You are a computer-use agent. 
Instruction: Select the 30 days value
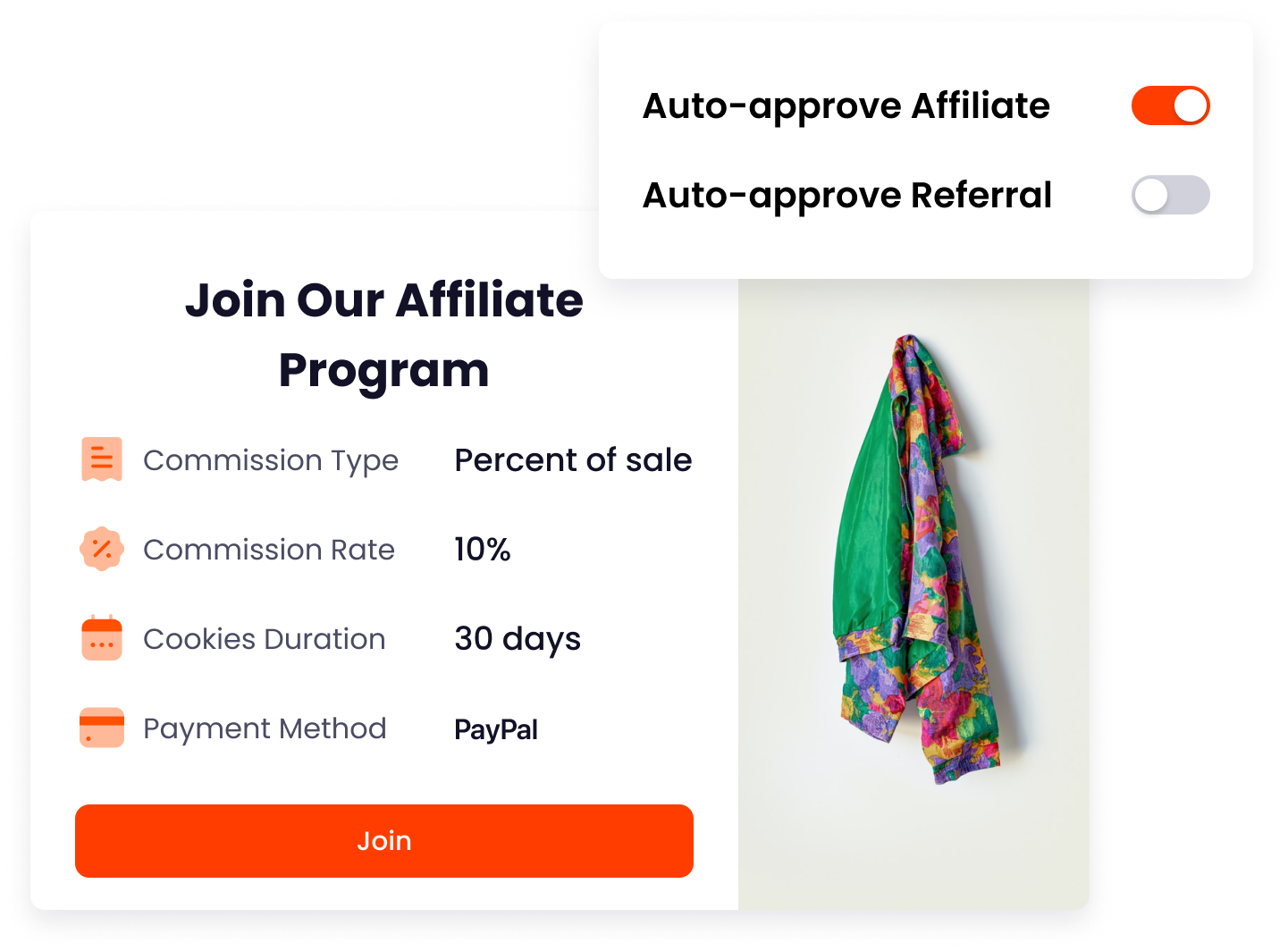(x=518, y=640)
